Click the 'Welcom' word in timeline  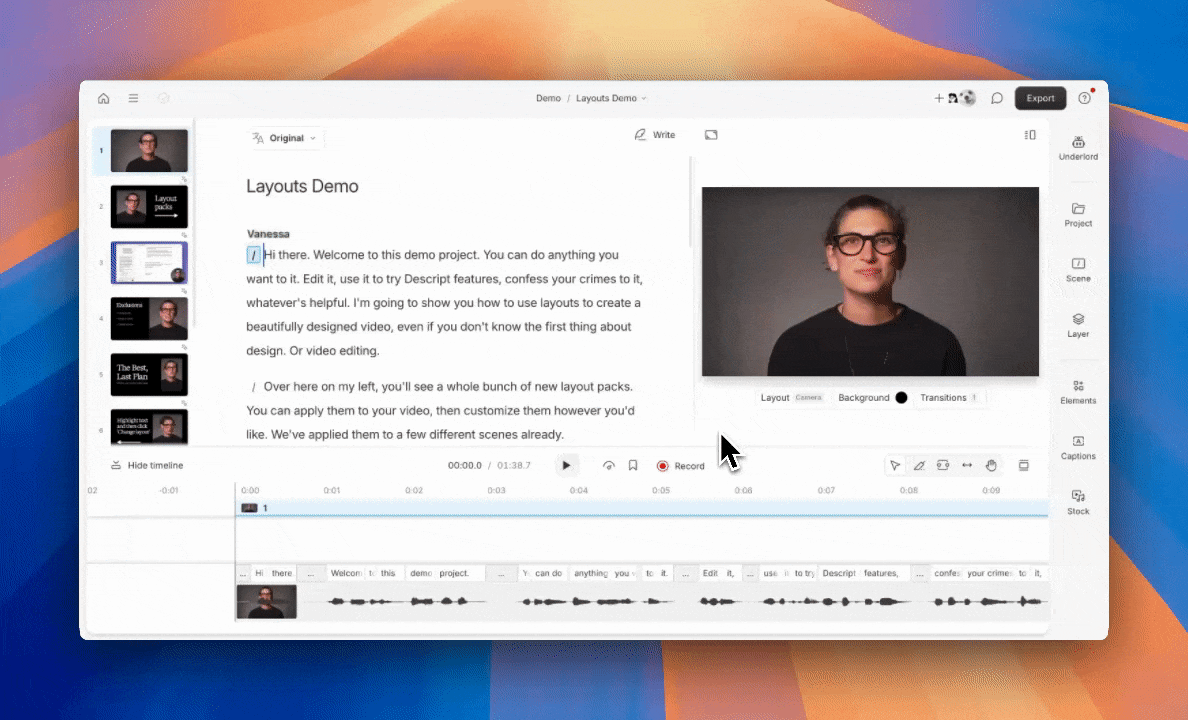coord(346,573)
